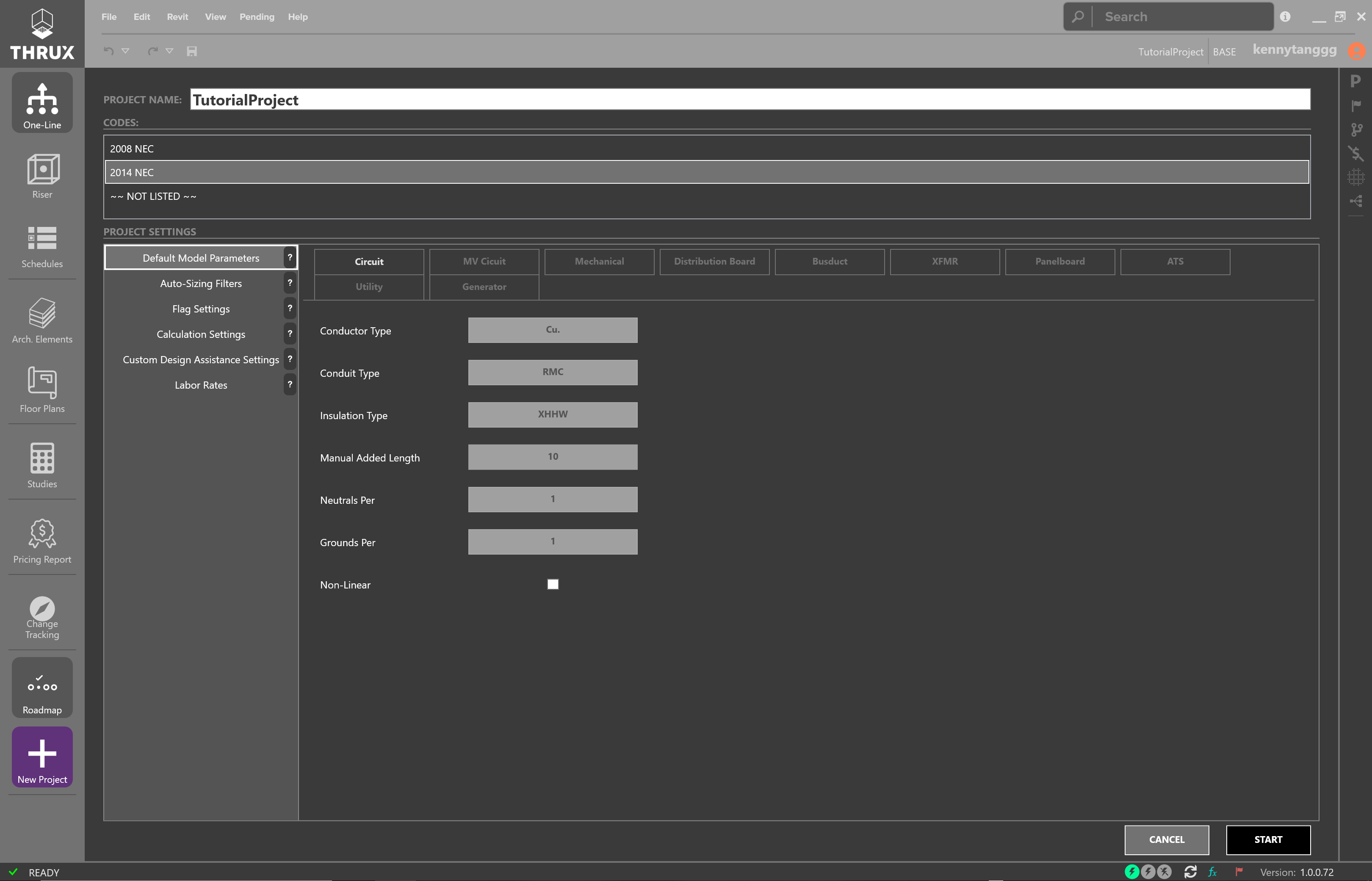Switch to the Mechanical tab

(599, 262)
